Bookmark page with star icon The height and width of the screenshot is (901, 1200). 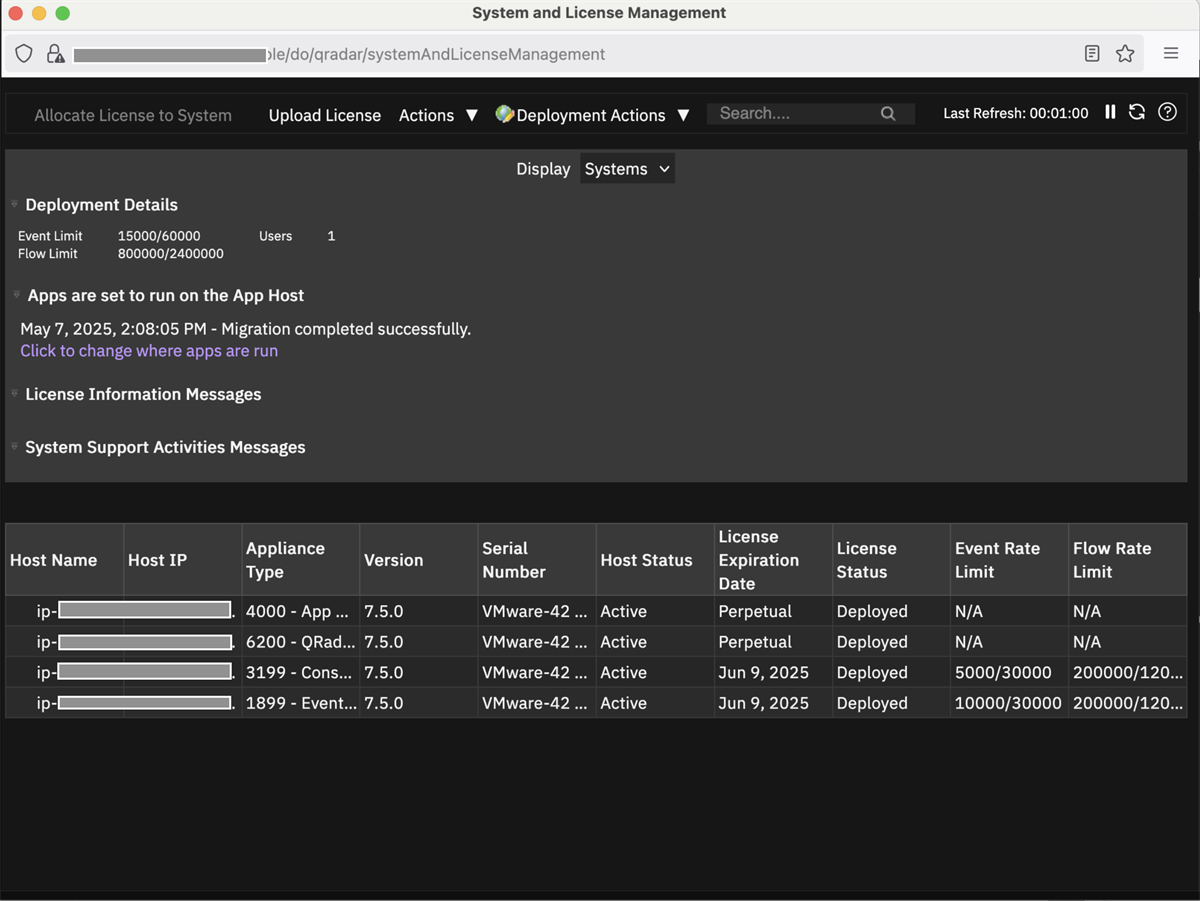pos(1125,54)
